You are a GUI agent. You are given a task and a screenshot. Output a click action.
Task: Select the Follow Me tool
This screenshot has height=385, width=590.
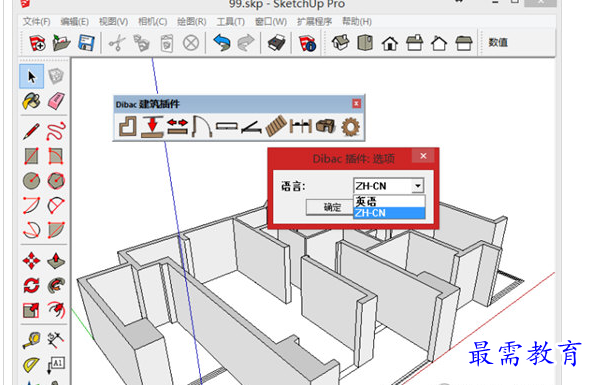click(56, 285)
